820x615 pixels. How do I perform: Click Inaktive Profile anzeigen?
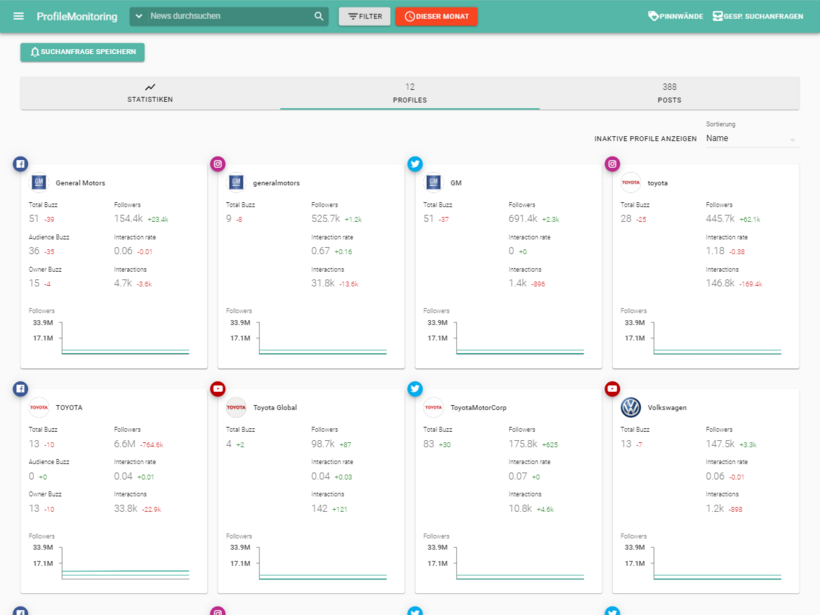pos(645,139)
